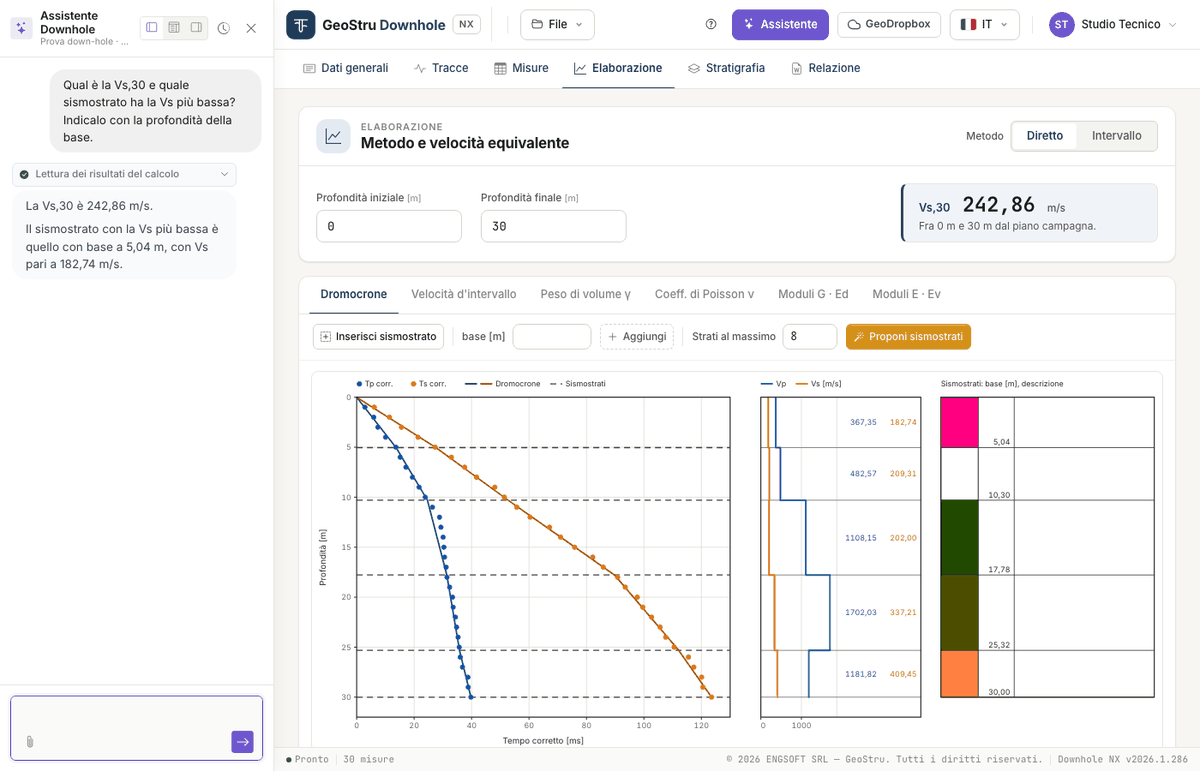Switch assistant to right side panel layout
This screenshot has width=1200, height=771.
click(196, 28)
